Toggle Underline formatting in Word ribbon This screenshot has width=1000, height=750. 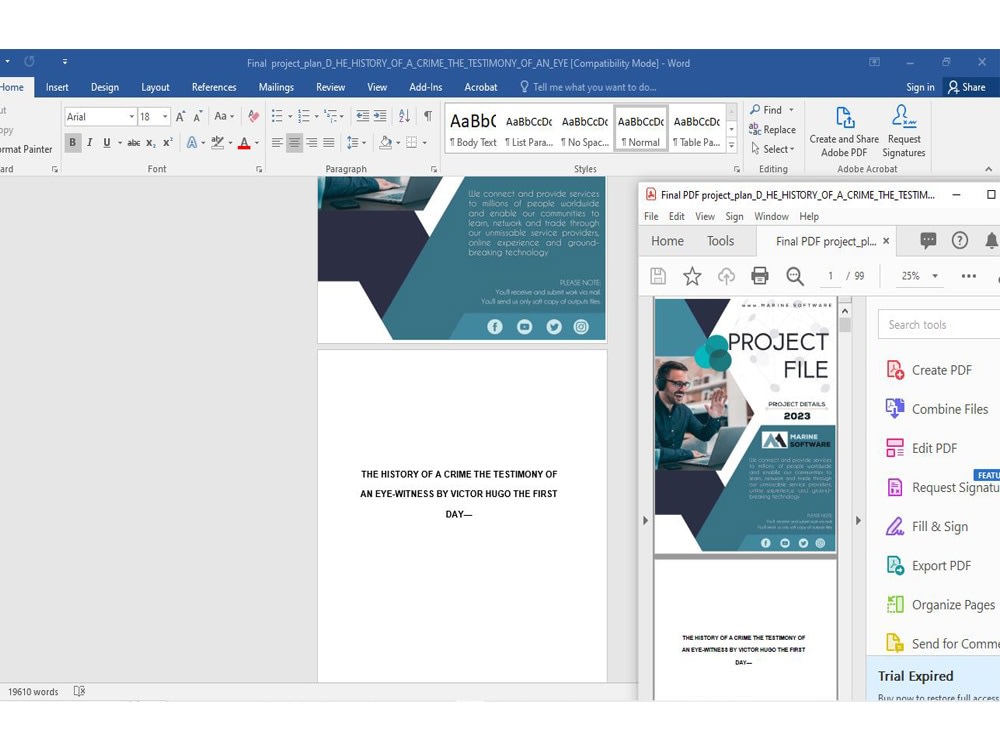(107, 142)
